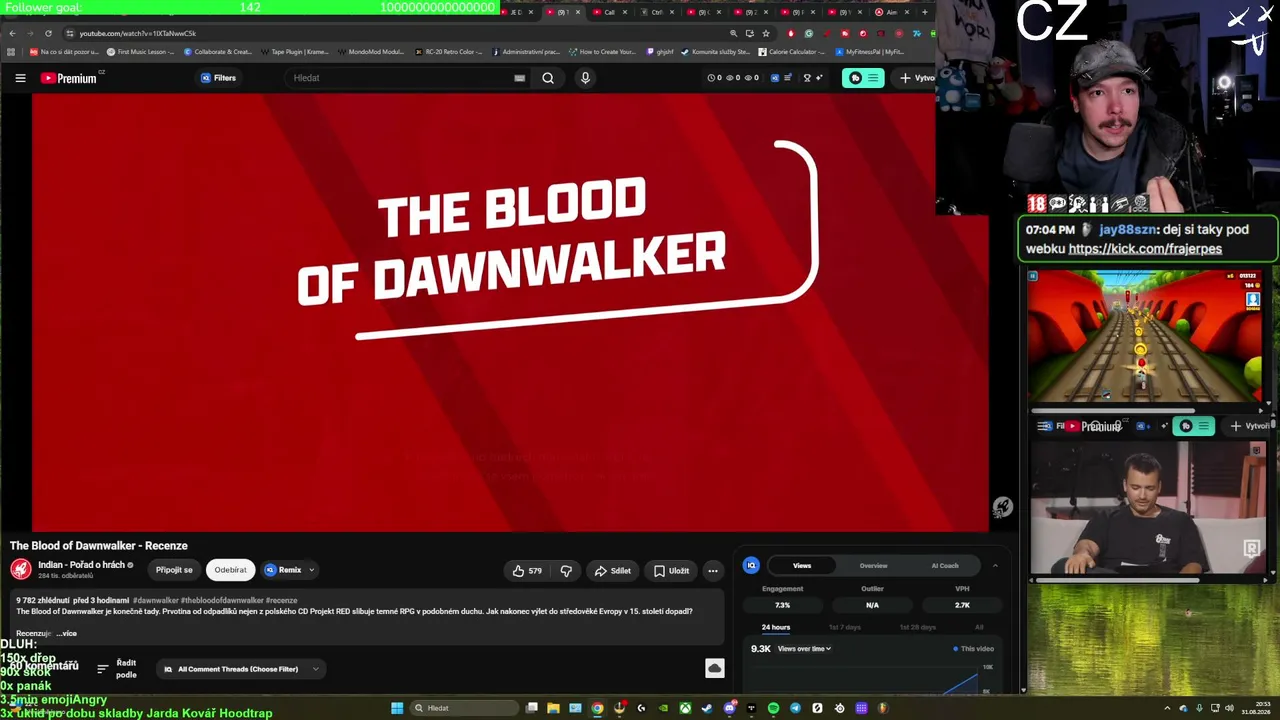
Task: Open the on-screen keyboard in search box
Action: click(519, 78)
